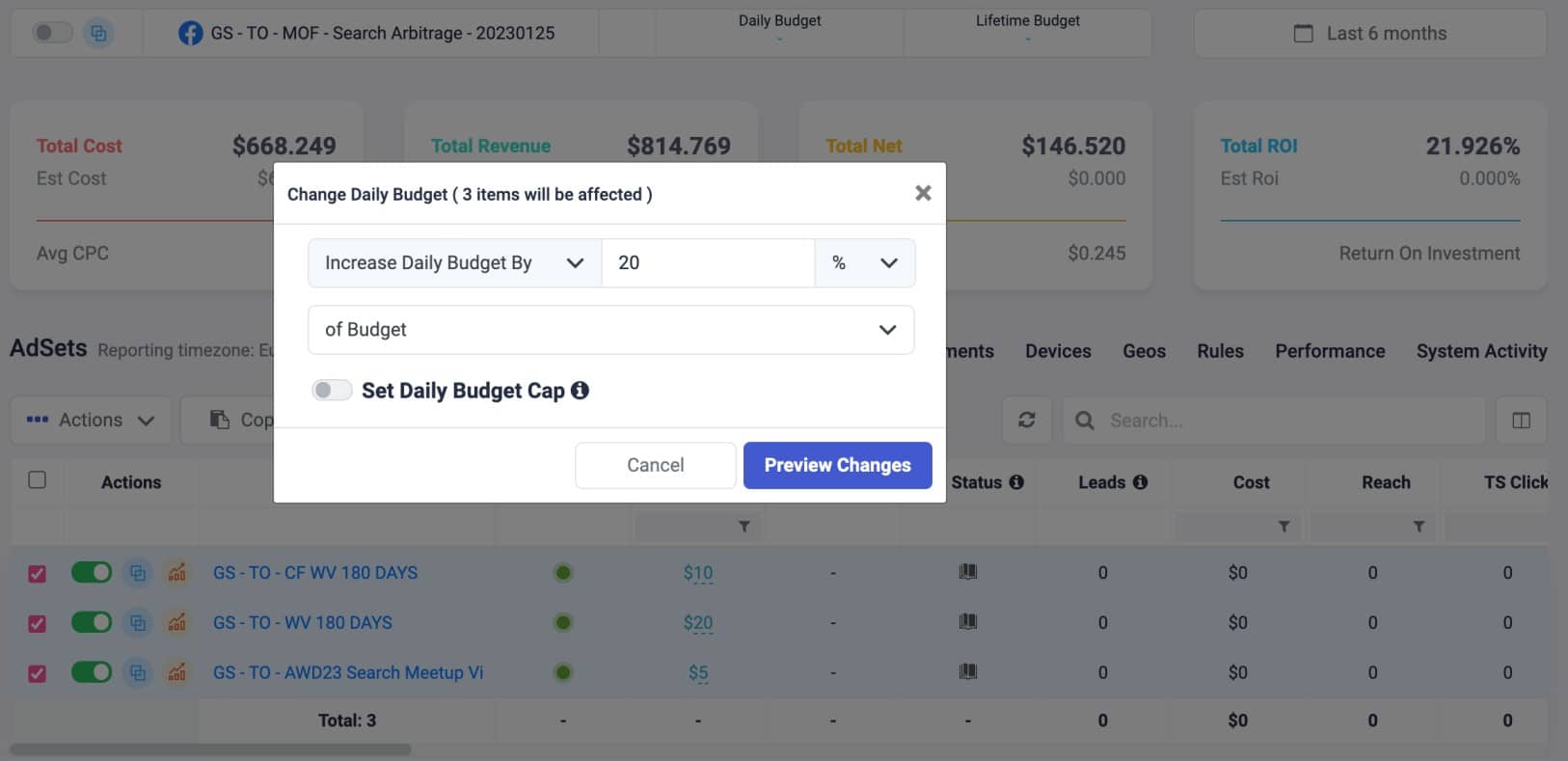Enable the Set Daily Budget Cap switch
Screen dimensions: 1568x761
[x=332, y=390]
